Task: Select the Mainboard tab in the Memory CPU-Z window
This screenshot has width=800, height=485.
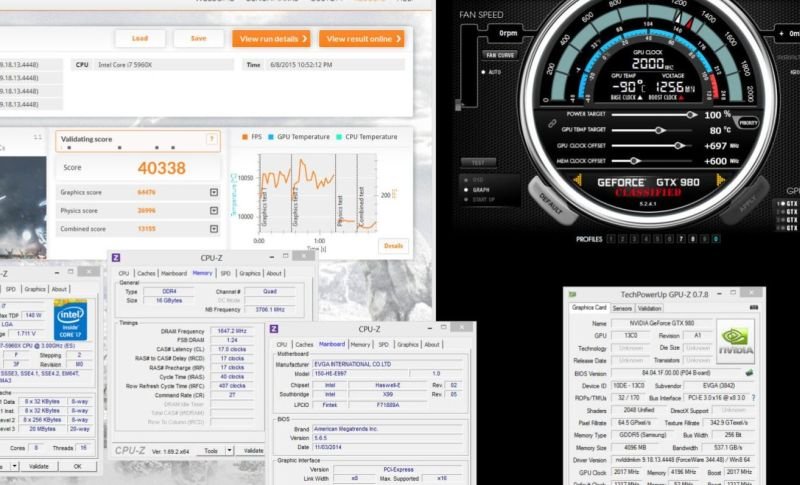Action: pyautogui.click(x=174, y=273)
